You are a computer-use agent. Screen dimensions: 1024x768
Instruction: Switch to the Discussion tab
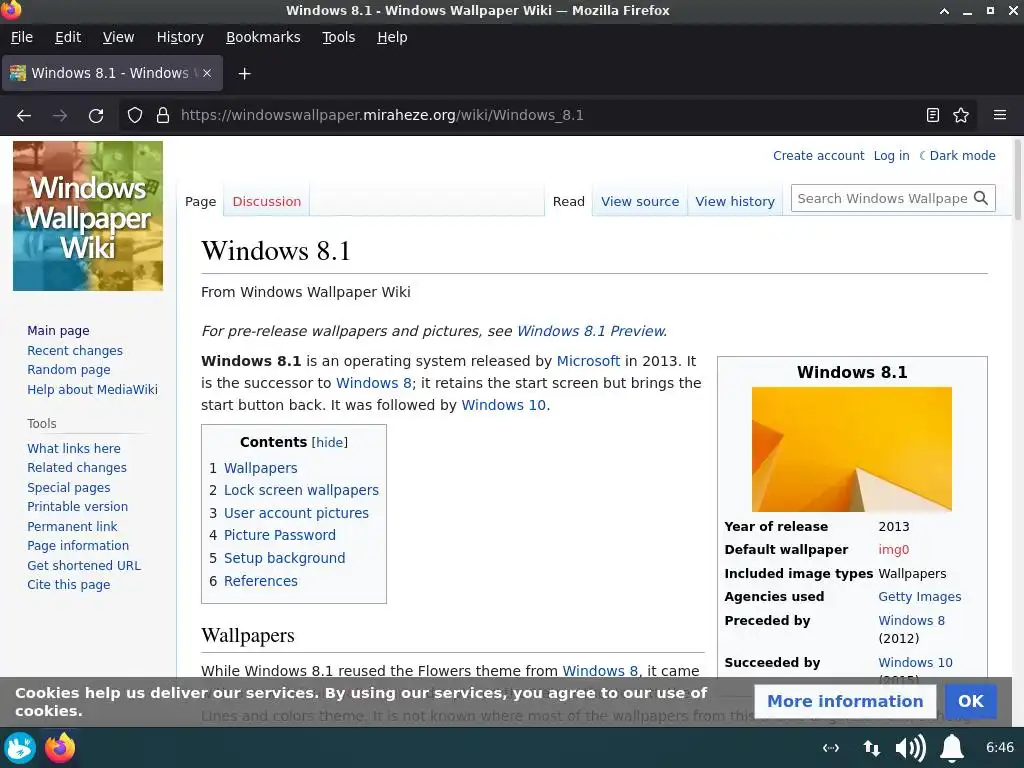tap(266, 201)
